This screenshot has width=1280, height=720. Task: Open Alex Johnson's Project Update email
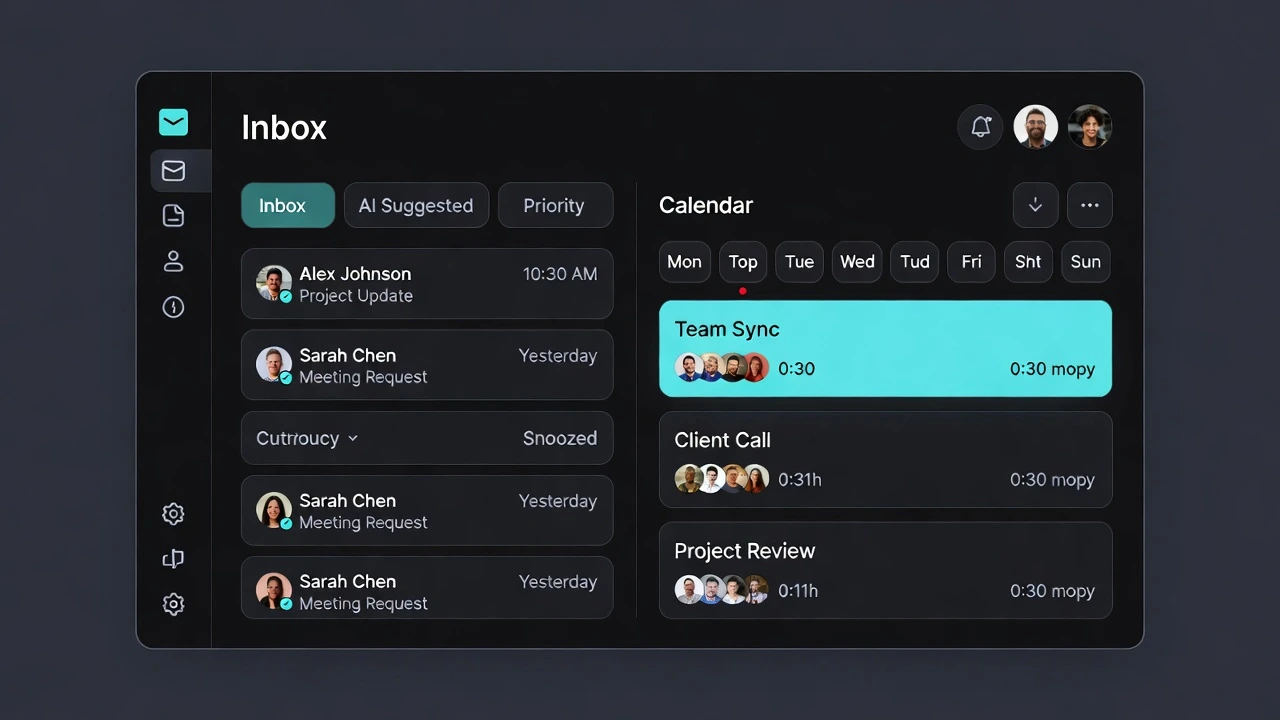point(427,284)
